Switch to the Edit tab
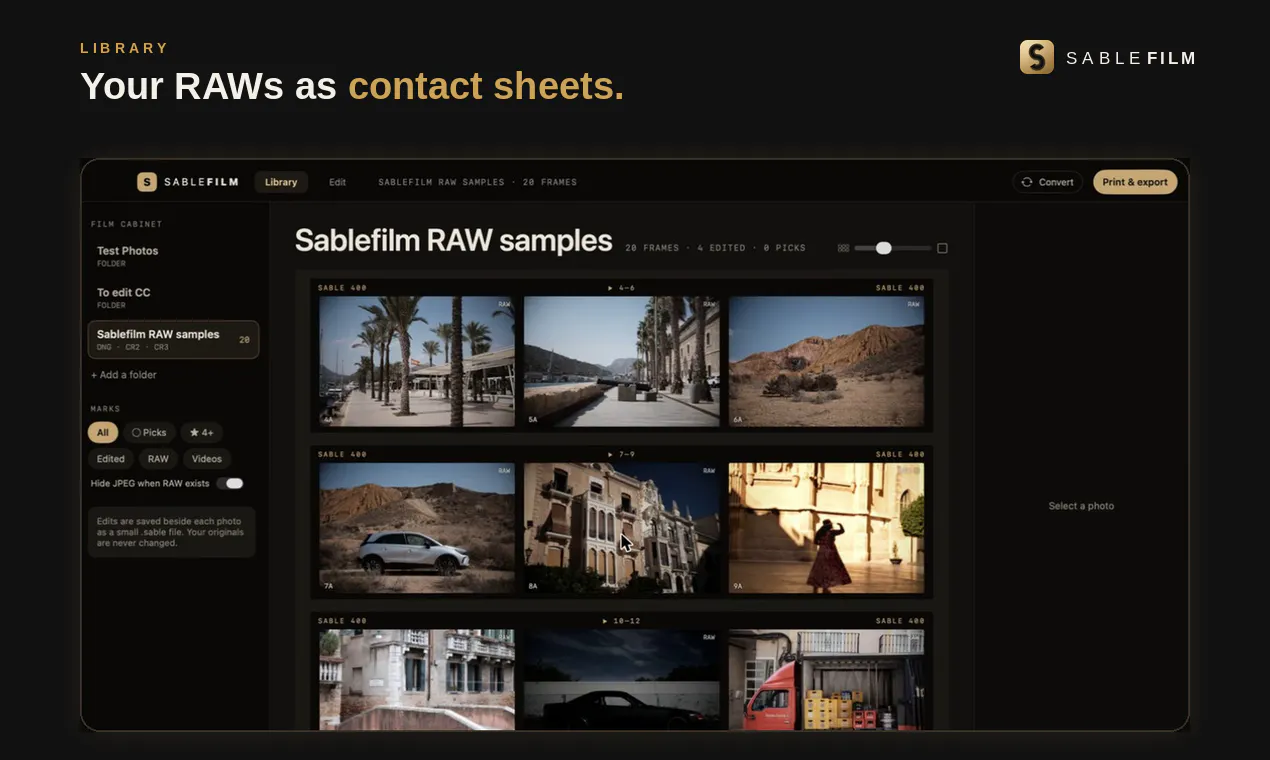The height and width of the screenshot is (760, 1270). pyautogui.click(x=337, y=182)
